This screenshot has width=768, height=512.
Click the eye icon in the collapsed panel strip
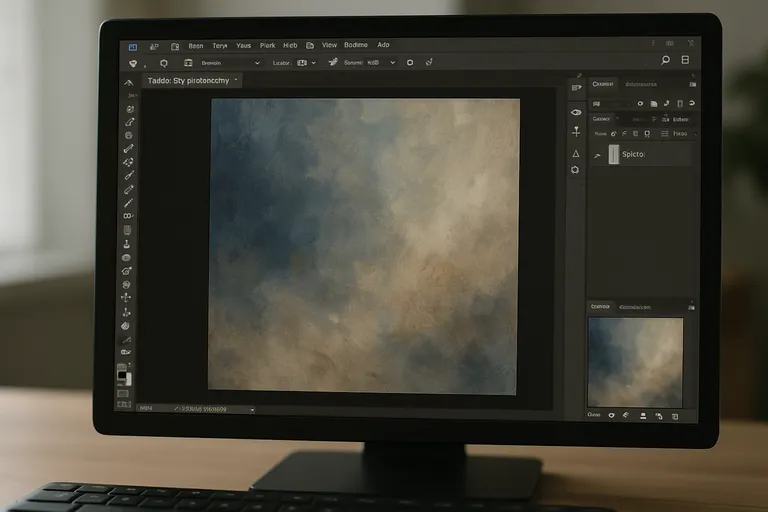[576, 112]
